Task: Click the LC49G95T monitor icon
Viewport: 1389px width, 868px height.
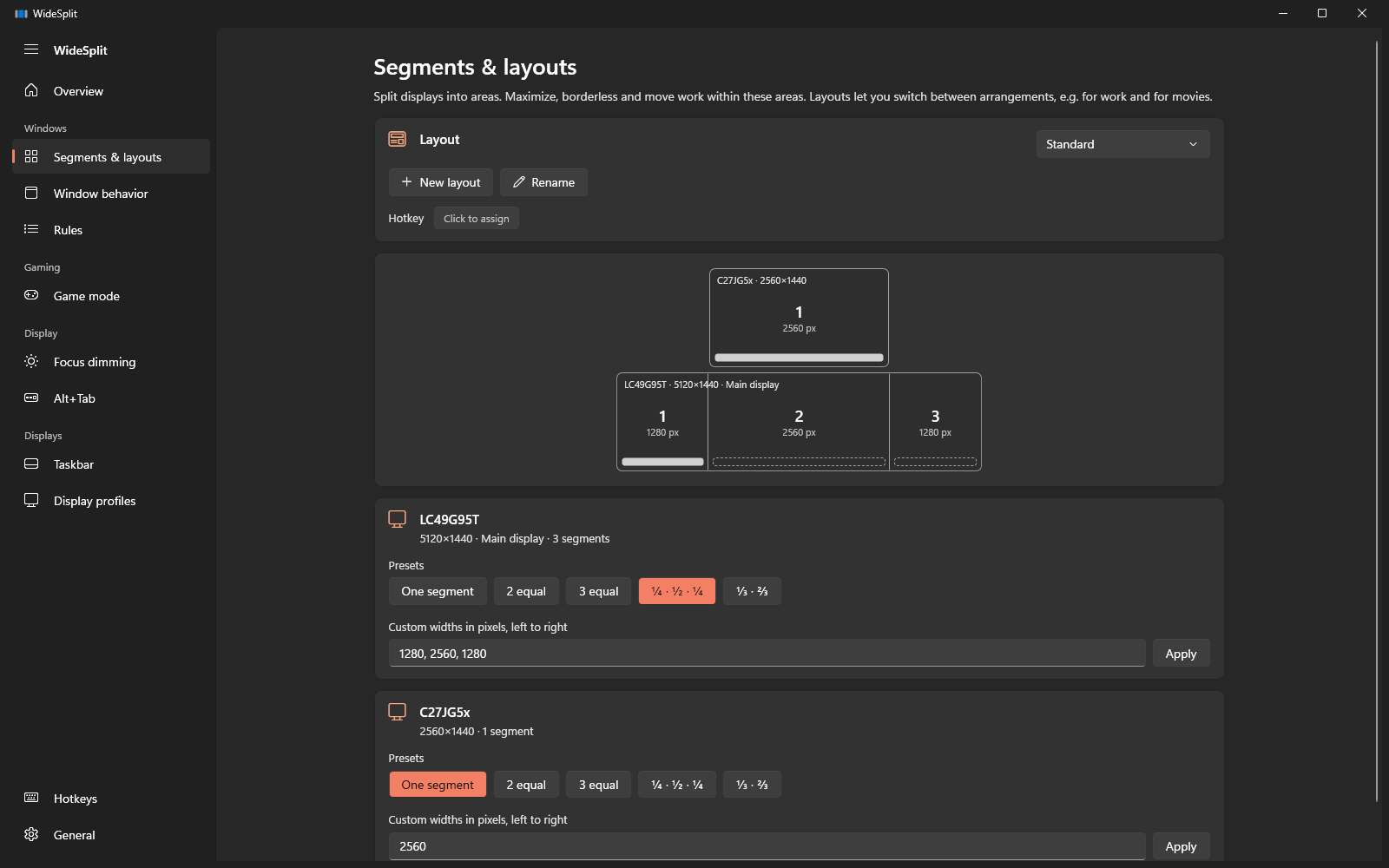Action: pos(397,519)
